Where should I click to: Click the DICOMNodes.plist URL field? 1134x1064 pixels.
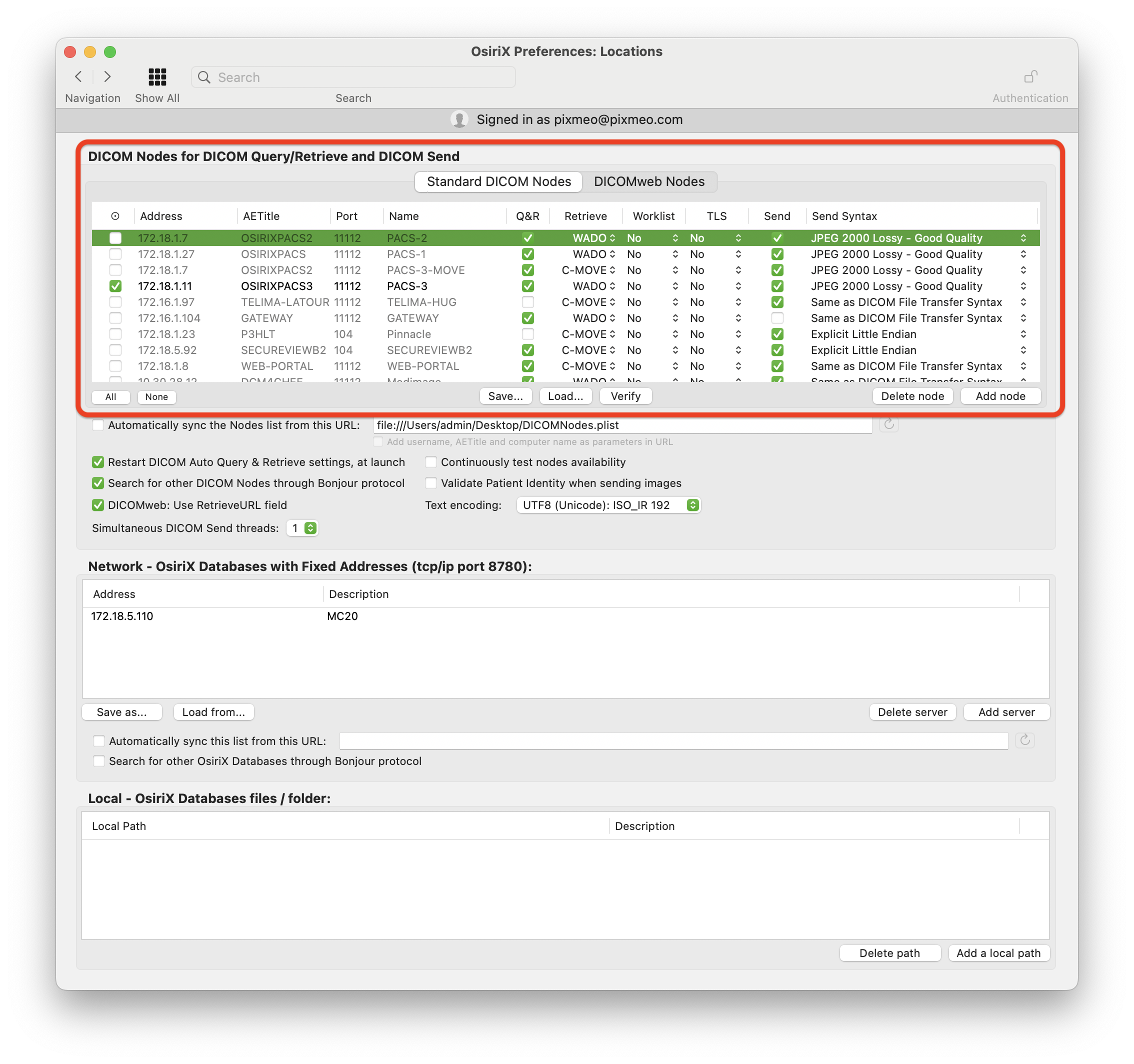622,425
